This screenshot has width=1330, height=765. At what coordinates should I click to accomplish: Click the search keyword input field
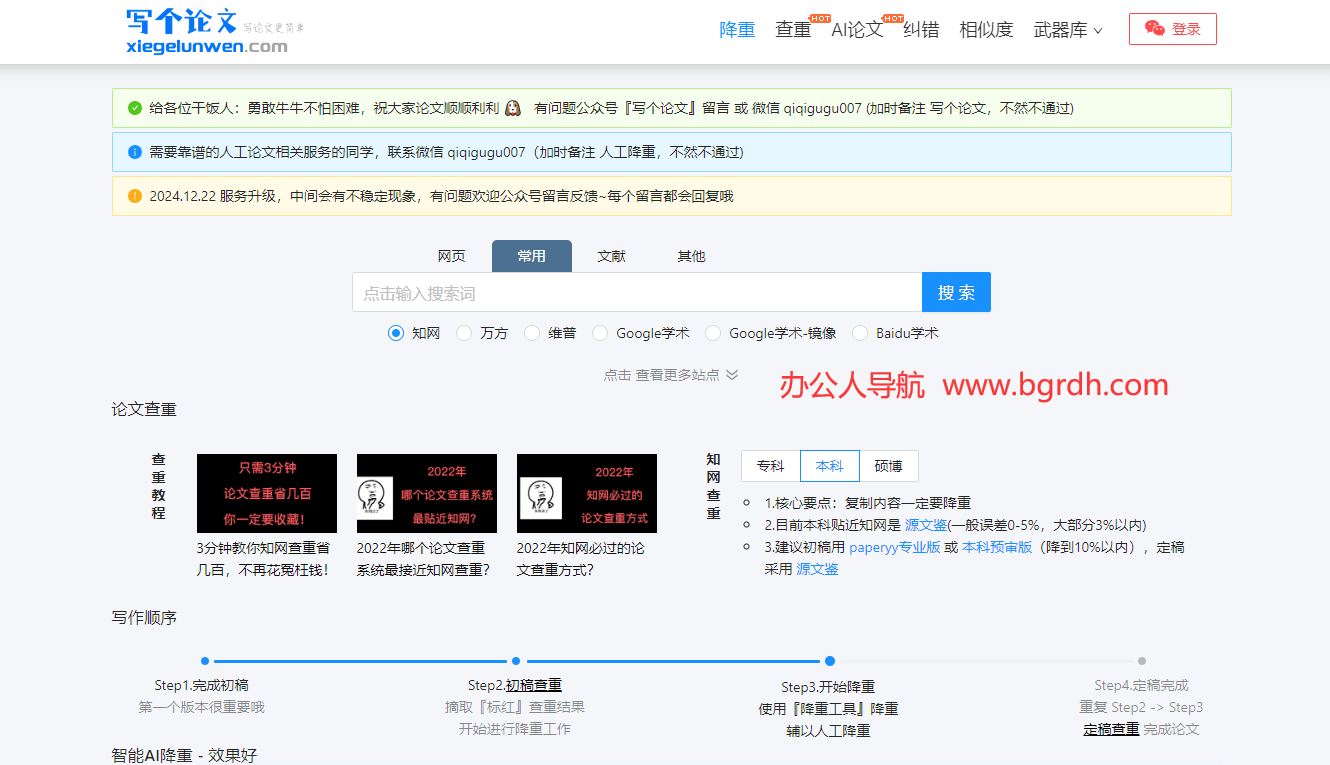[x=636, y=293]
